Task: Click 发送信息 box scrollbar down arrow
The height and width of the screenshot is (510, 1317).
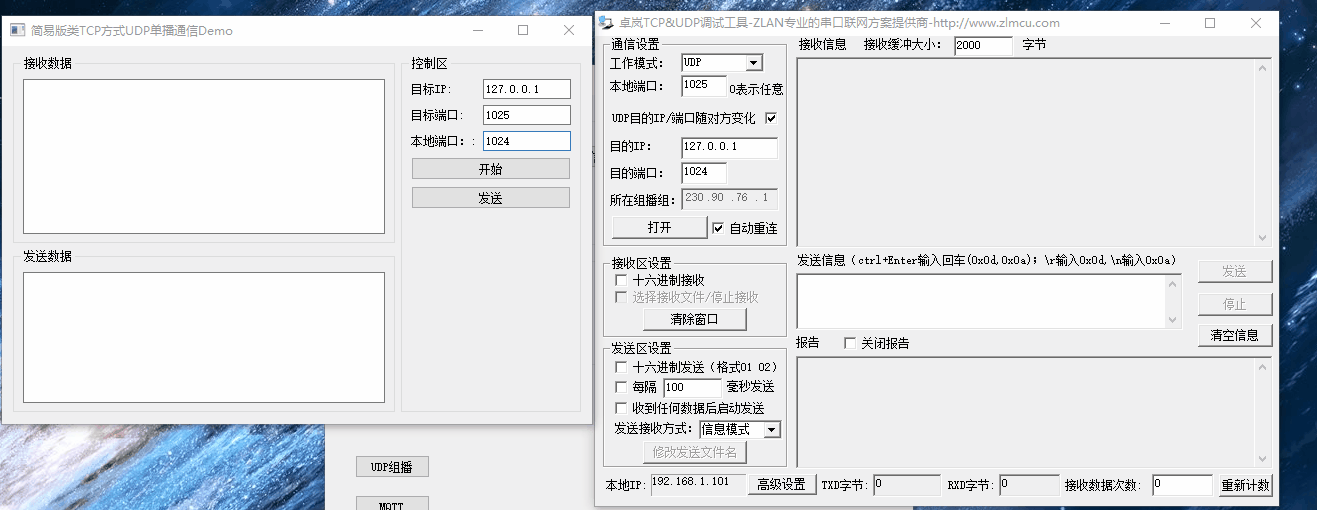Action: pos(1173,320)
